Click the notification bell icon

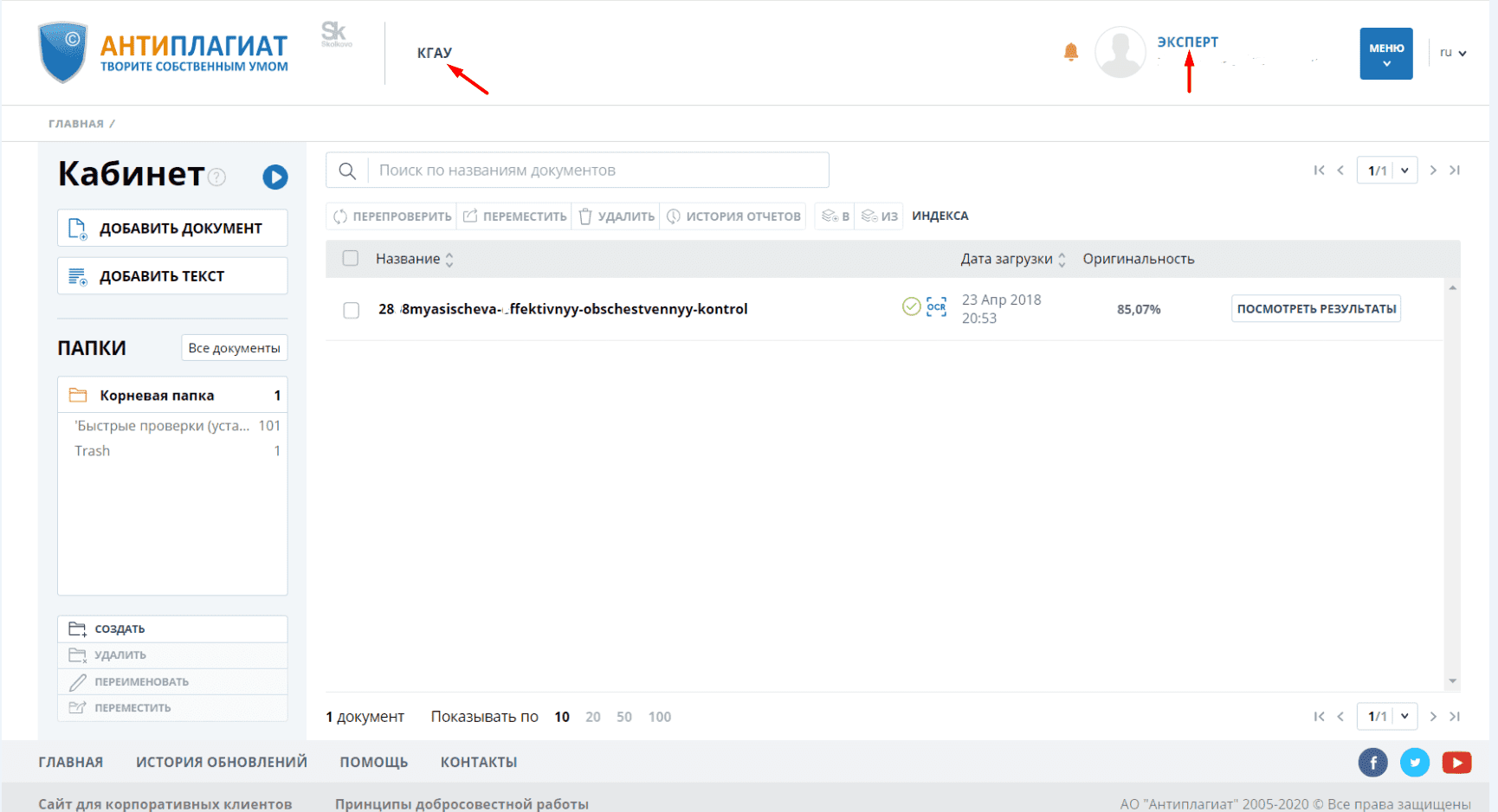point(1071,52)
